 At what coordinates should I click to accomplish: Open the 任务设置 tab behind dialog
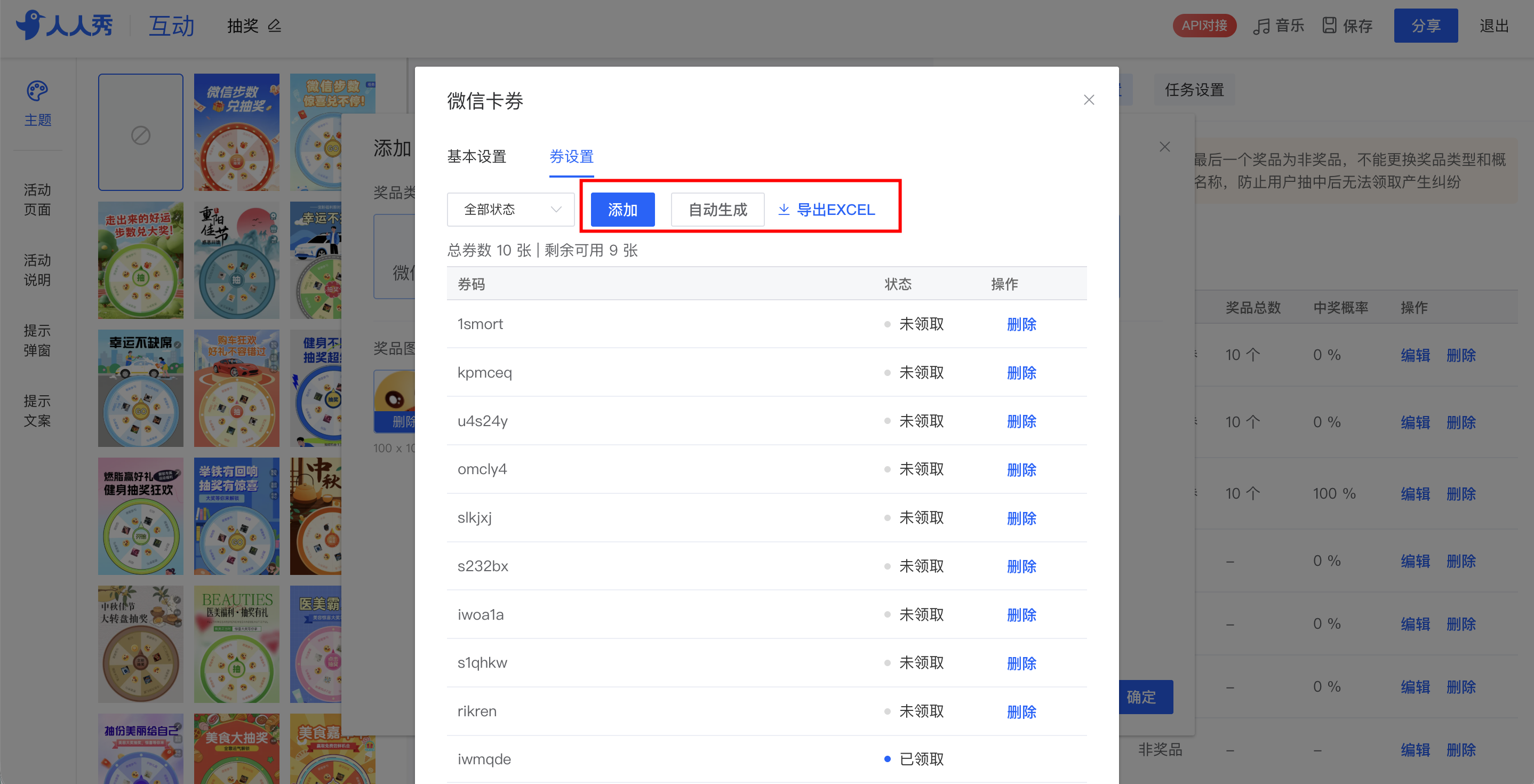tap(1194, 90)
